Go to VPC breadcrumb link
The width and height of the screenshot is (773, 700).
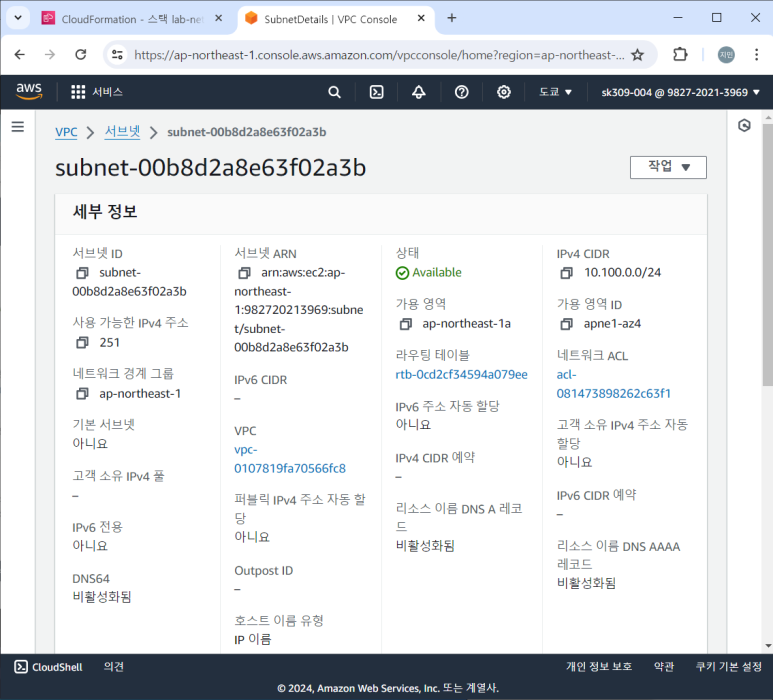[66, 132]
